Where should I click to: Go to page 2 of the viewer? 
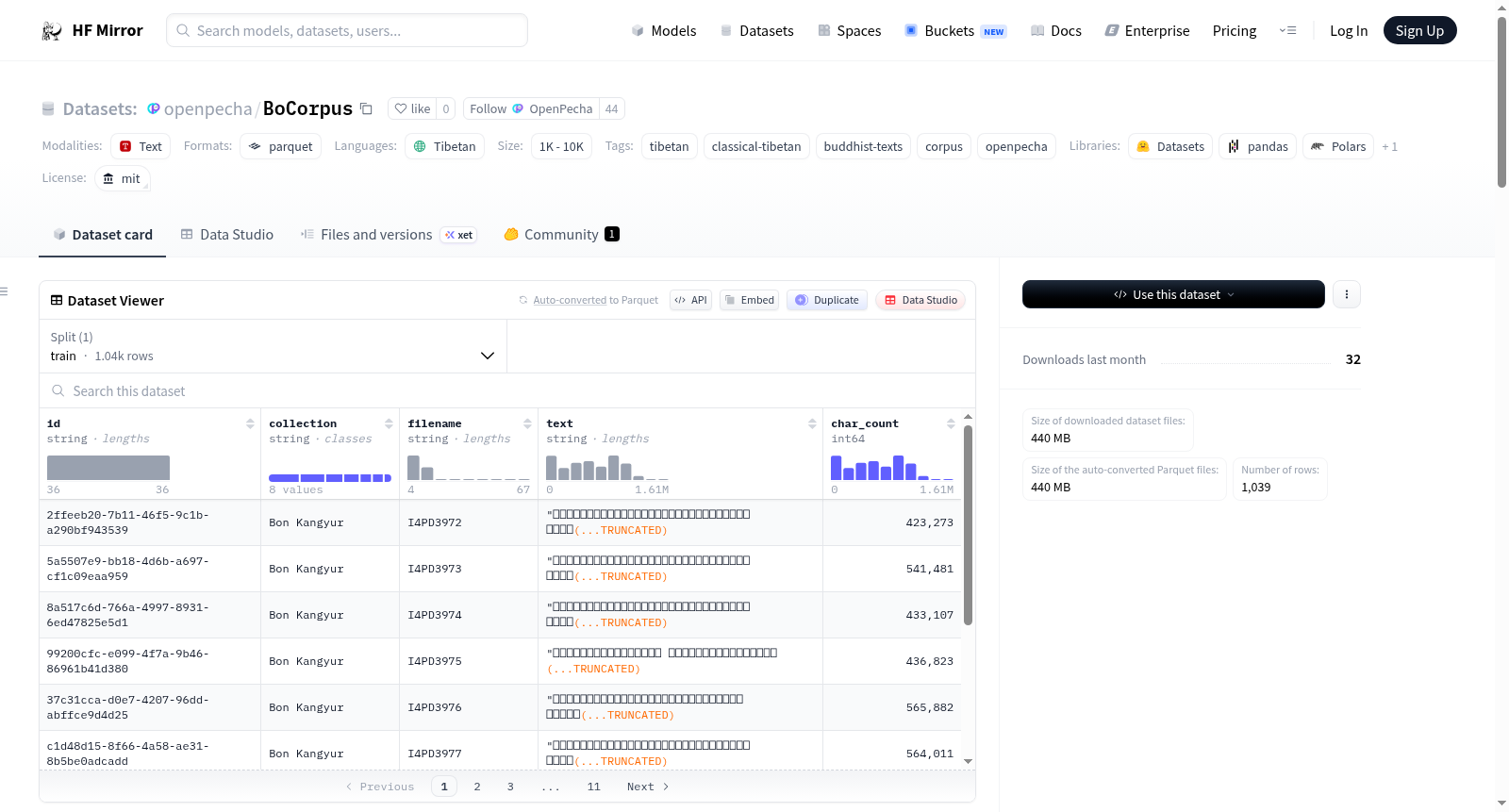(x=477, y=787)
